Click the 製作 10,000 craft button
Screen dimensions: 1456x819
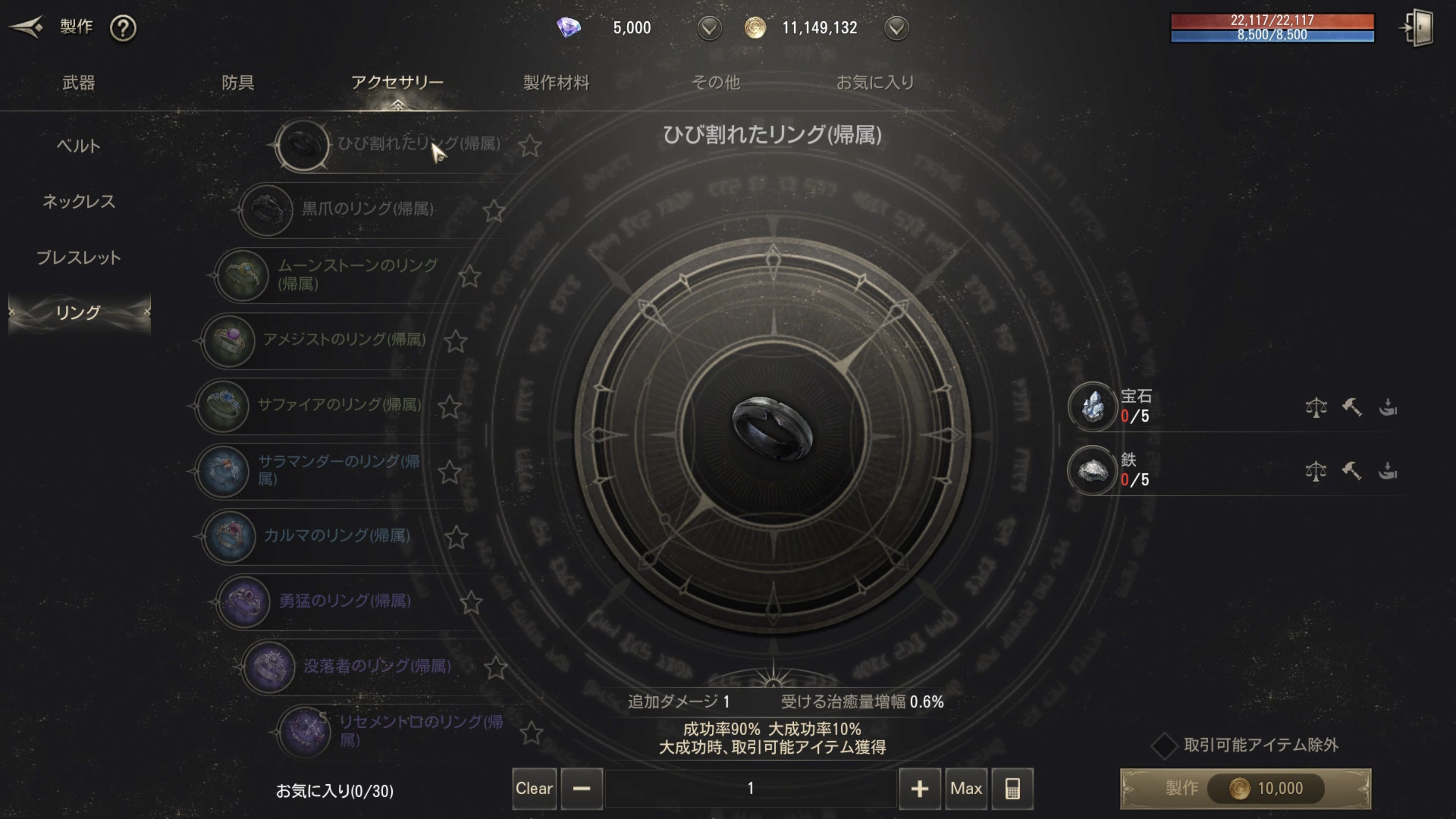click(1246, 789)
